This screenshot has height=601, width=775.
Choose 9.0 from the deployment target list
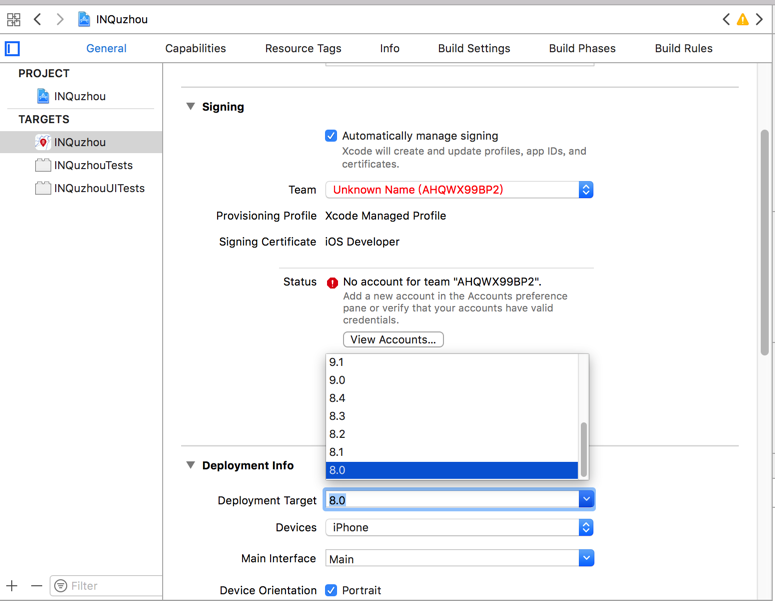pos(337,380)
